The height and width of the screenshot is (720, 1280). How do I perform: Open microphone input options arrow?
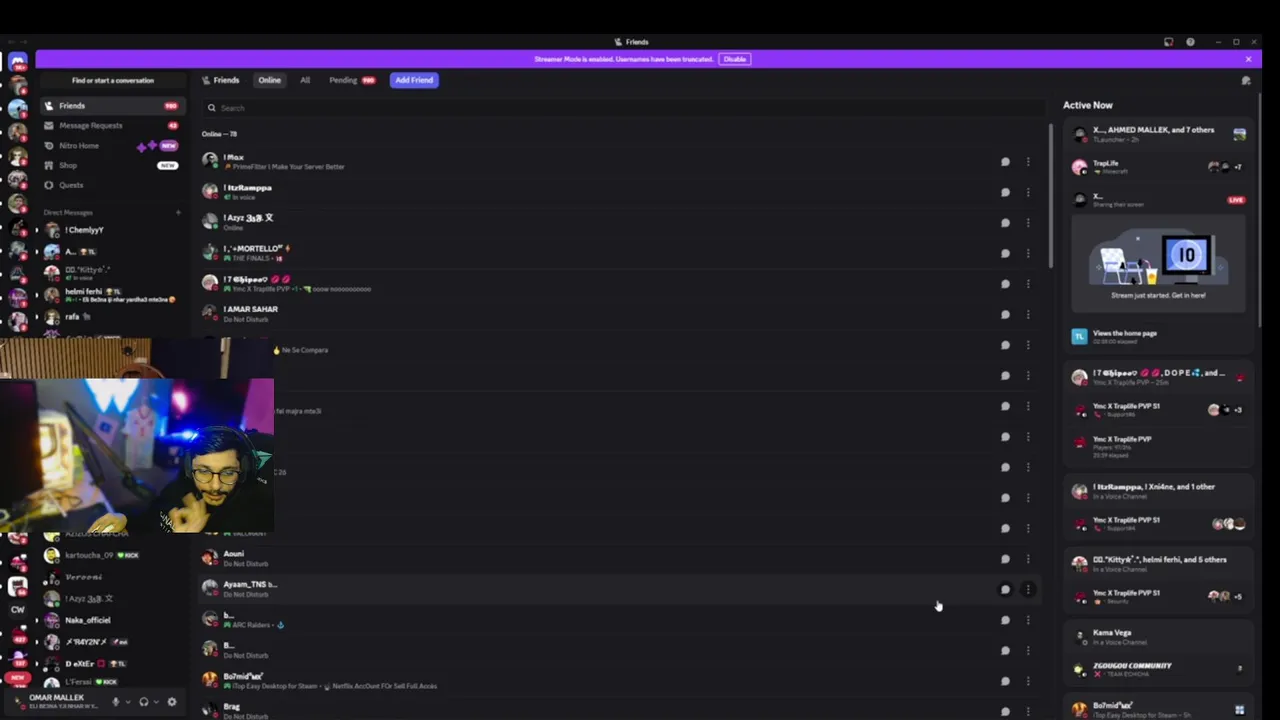pos(127,702)
